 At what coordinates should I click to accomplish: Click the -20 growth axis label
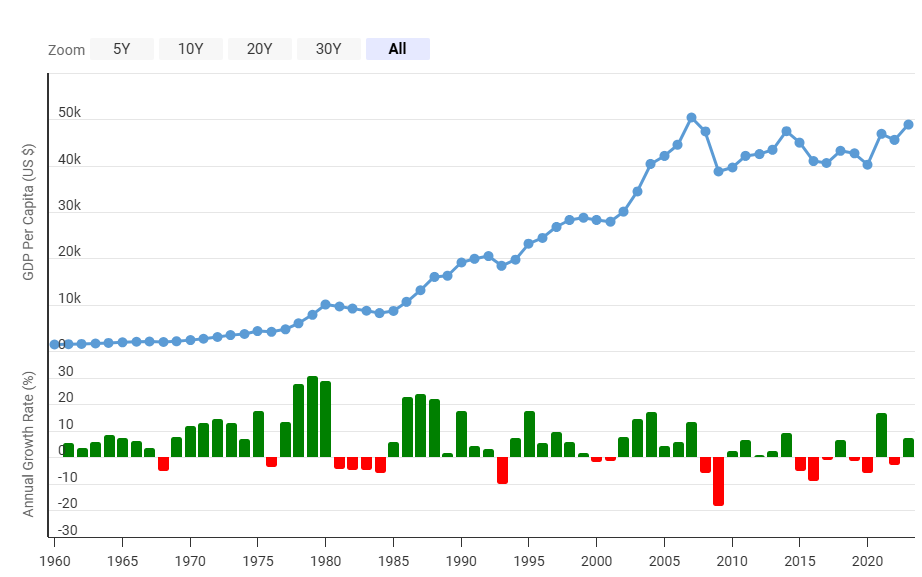(67, 503)
